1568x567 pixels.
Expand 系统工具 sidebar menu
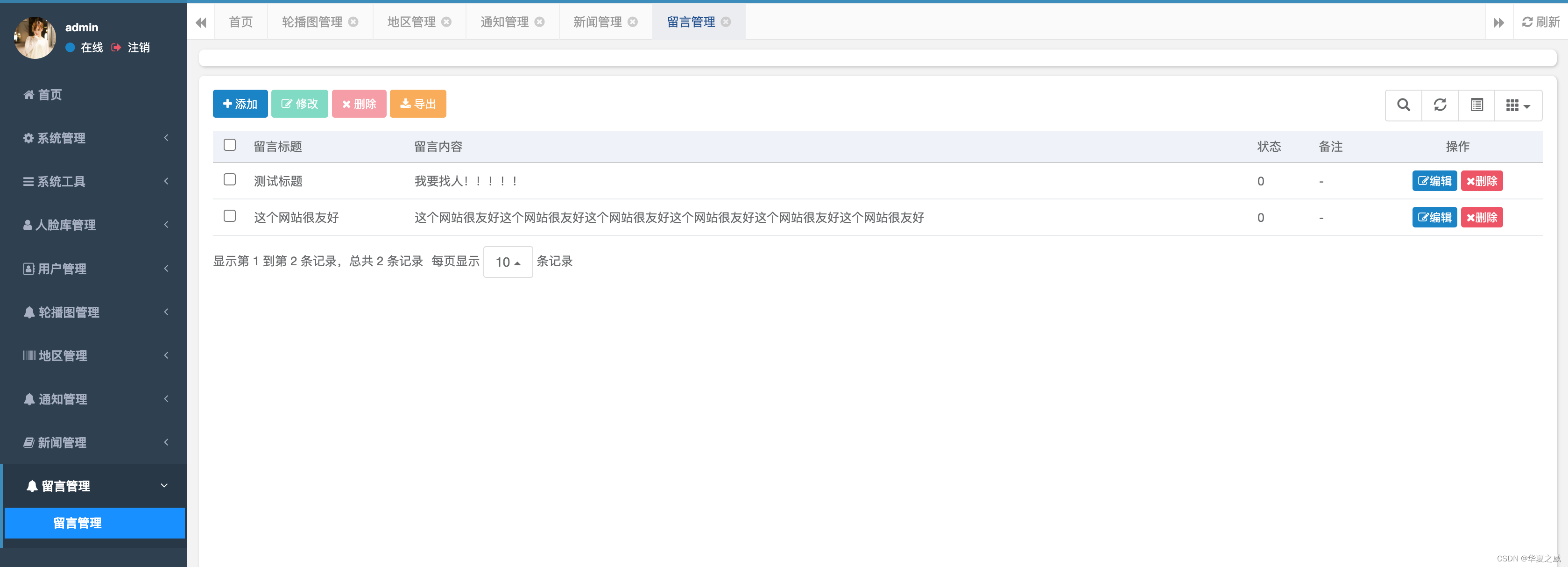click(x=93, y=182)
